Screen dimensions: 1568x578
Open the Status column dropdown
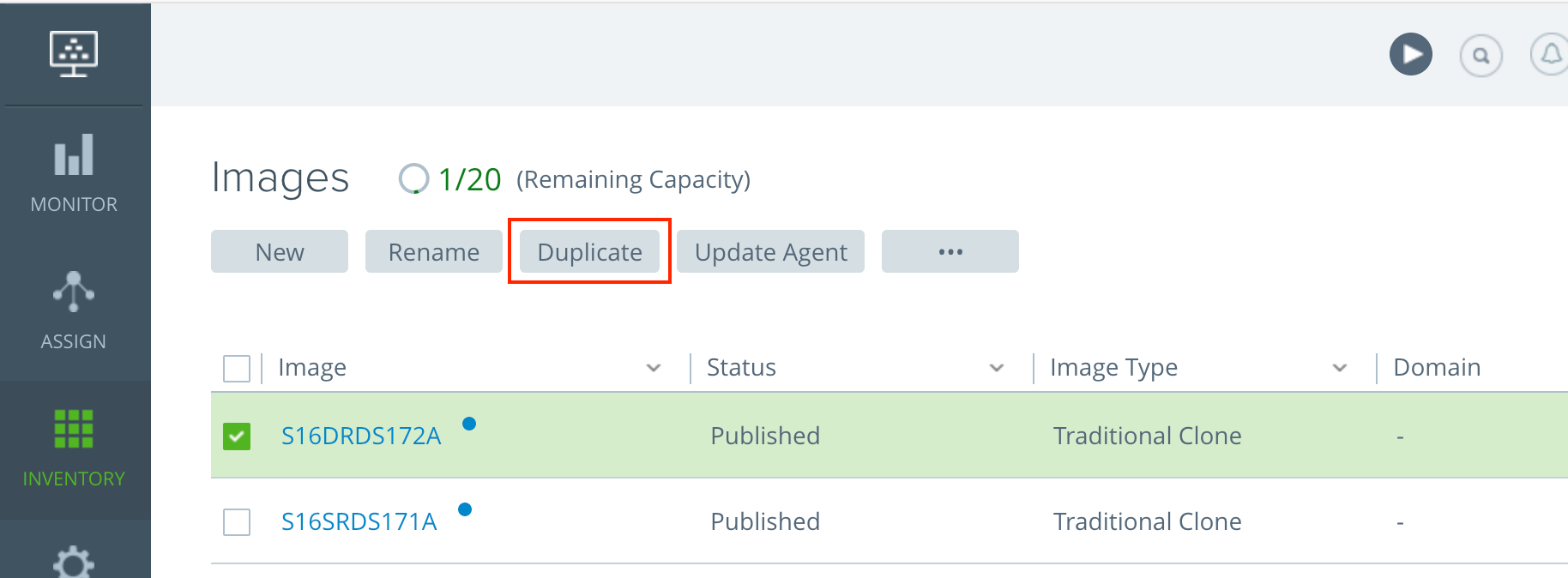click(x=997, y=368)
